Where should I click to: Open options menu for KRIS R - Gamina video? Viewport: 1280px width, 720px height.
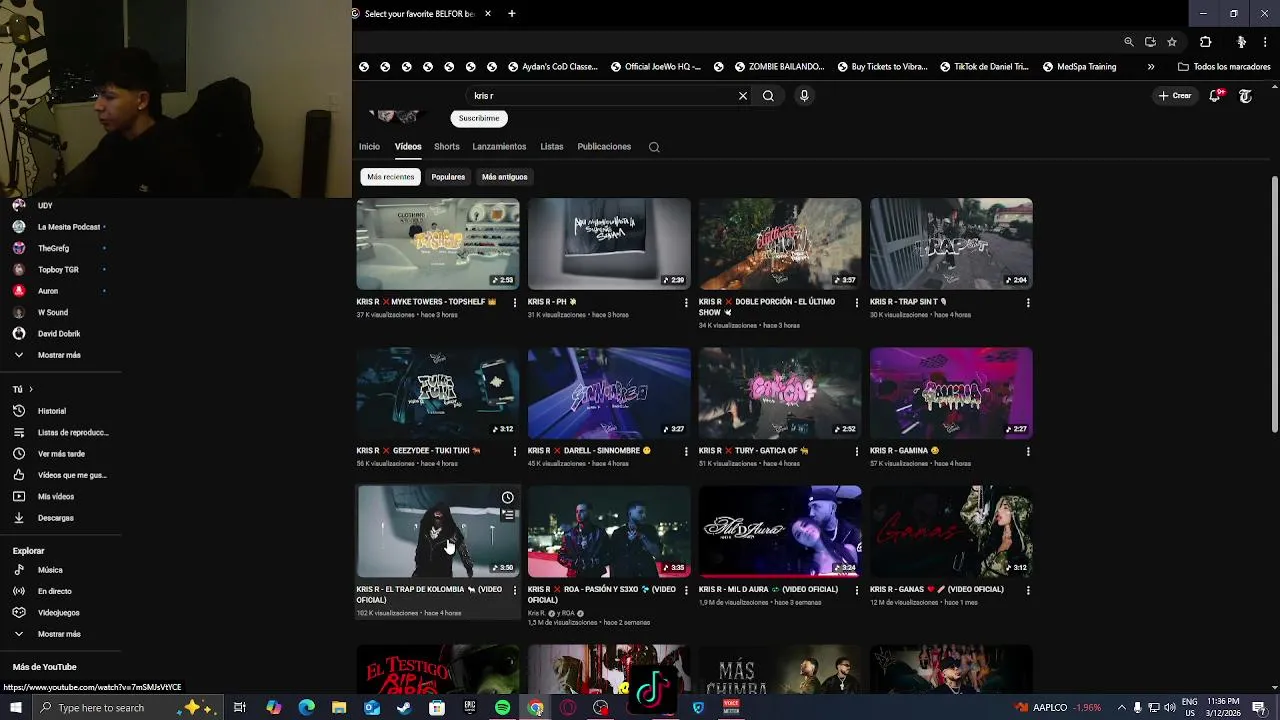(x=1028, y=451)
